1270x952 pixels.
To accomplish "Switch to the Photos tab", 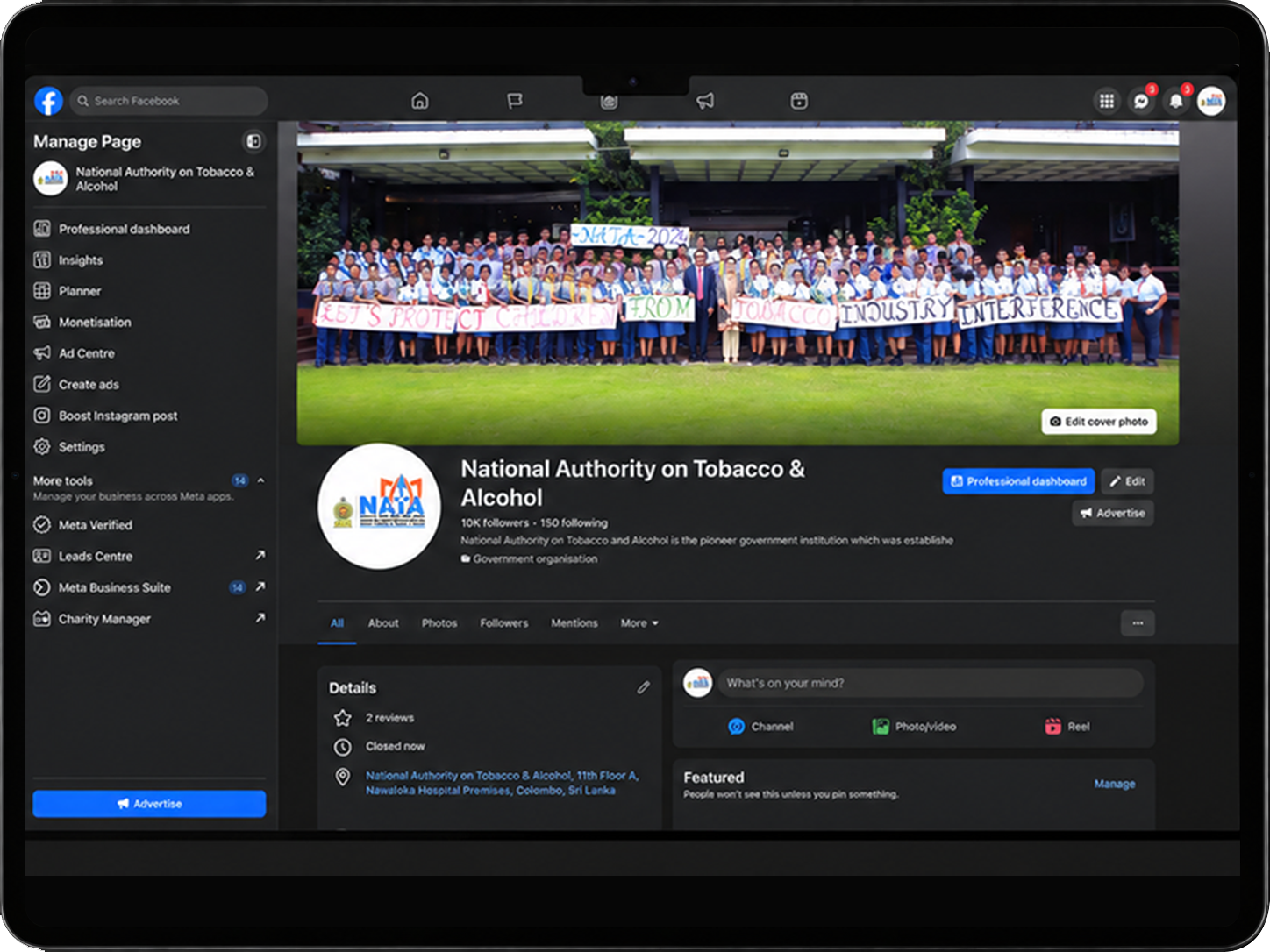I will coord(439,623).
